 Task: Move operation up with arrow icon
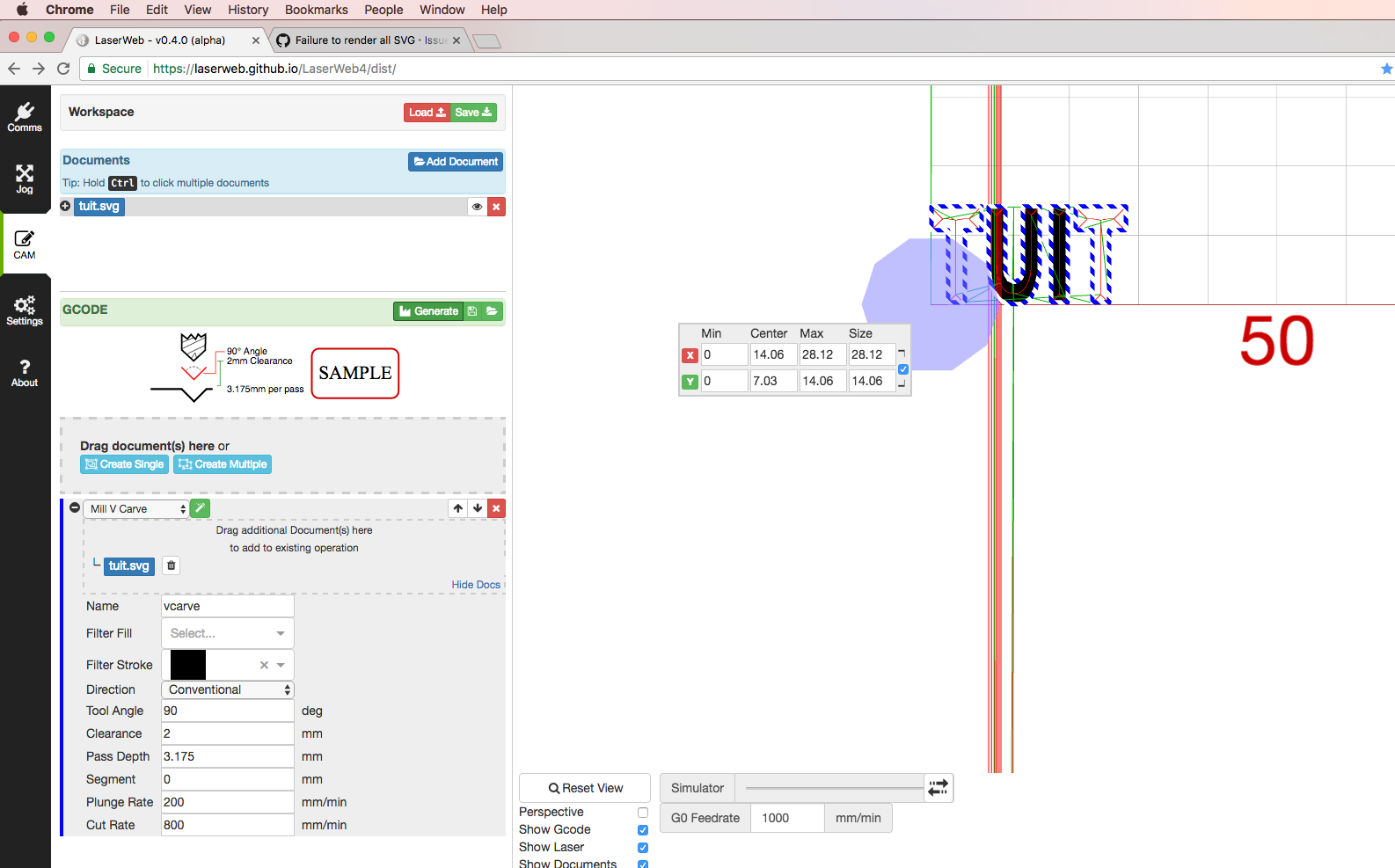tap(458, 508)
